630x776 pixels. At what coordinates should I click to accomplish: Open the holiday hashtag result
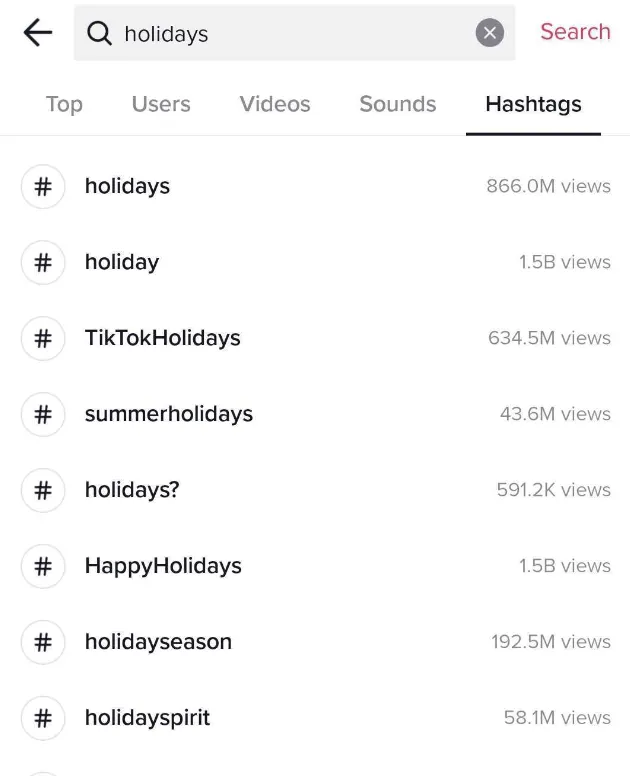tap(315, 262)
